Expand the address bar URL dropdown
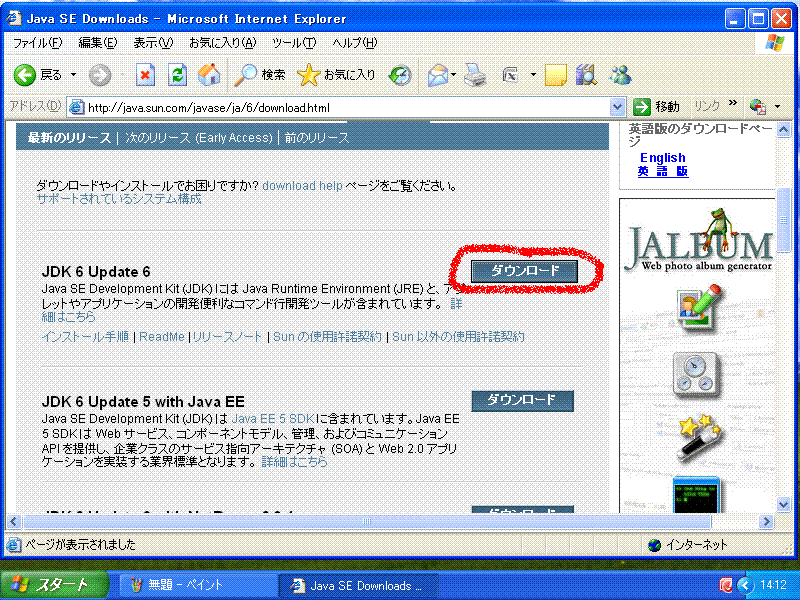This screenshot has height=600, width=800. [x=617, y=107]
